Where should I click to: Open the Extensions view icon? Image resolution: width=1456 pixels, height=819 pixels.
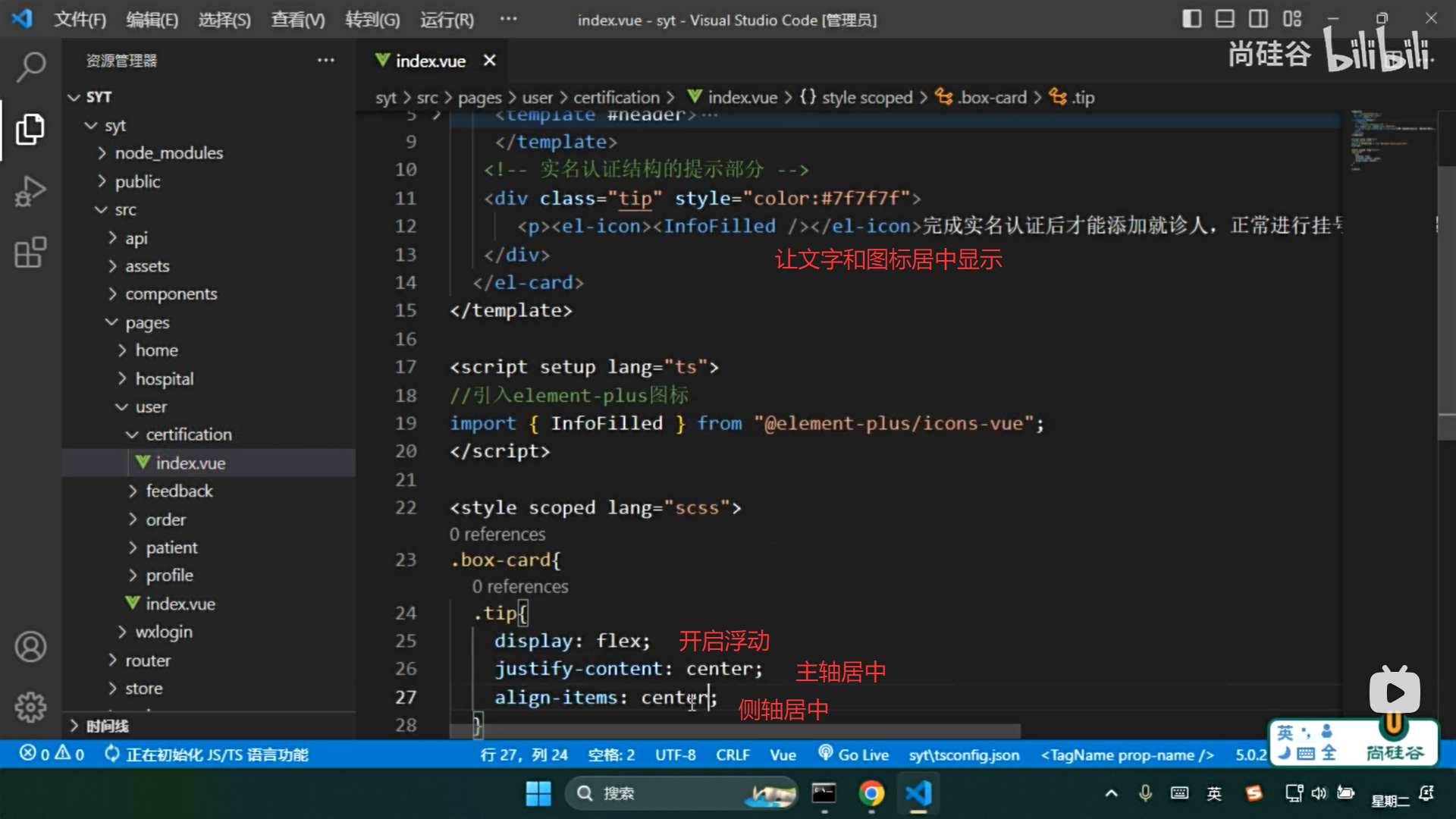tap(30, 253)
